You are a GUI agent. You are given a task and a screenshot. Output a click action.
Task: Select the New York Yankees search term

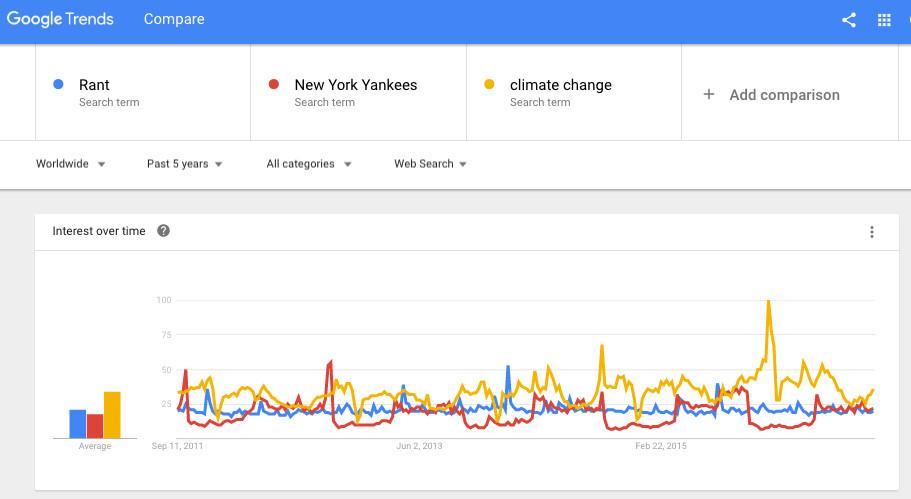355,85
